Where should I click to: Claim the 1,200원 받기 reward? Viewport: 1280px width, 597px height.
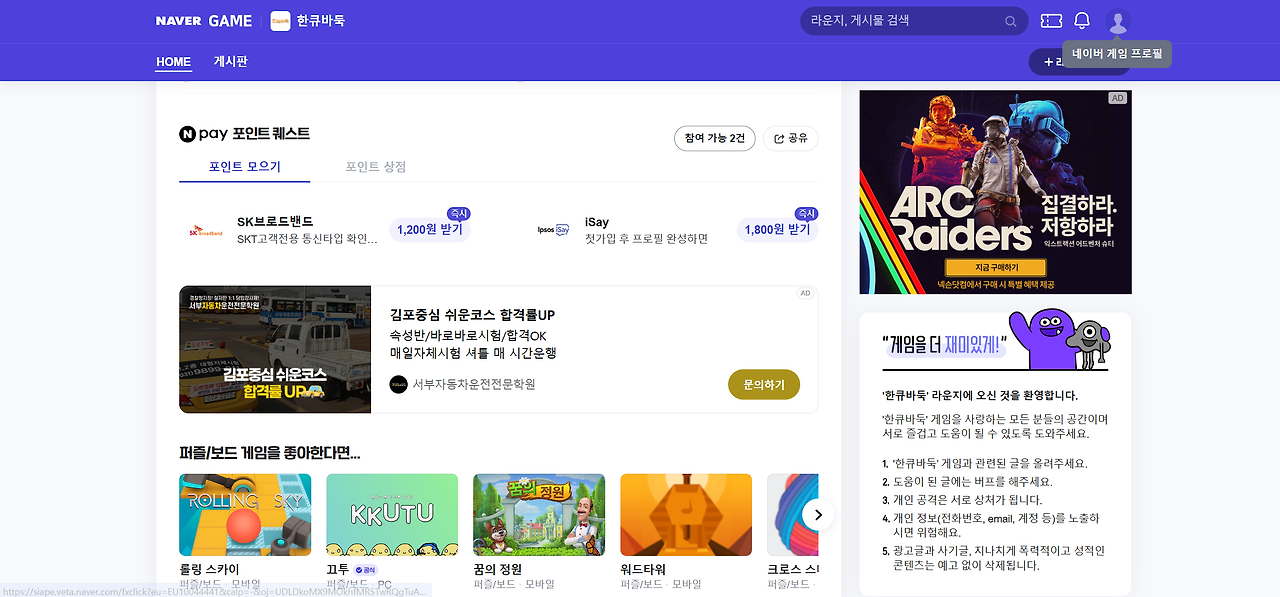(430, 230)
